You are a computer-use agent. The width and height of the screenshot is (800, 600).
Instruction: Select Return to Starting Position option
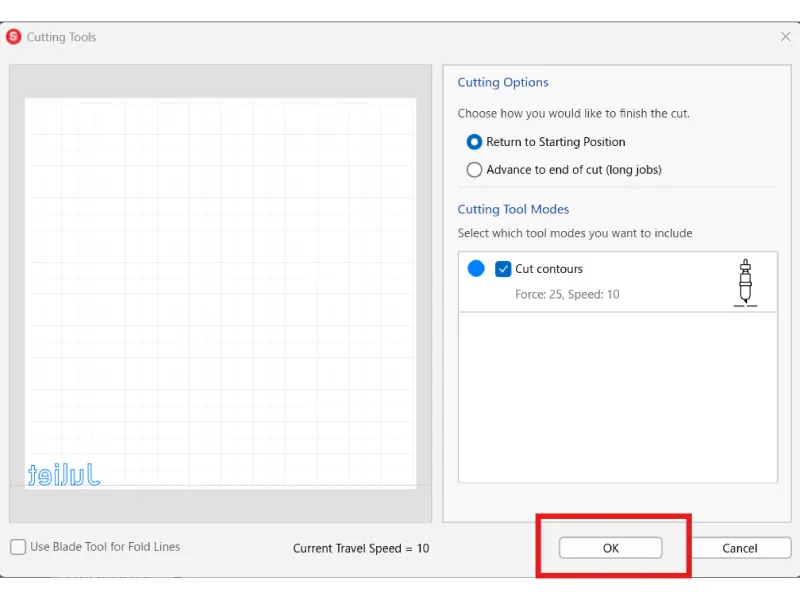[475, 142]
